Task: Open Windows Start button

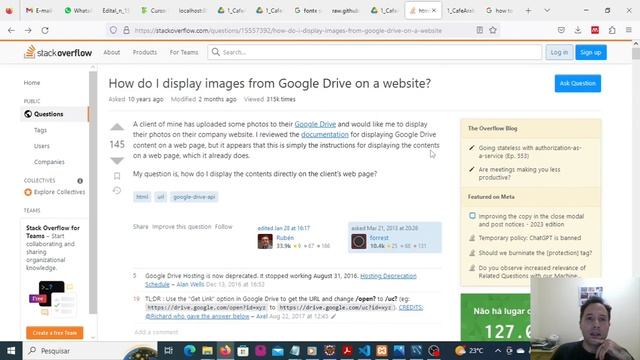Action: [x=11, y=351]
